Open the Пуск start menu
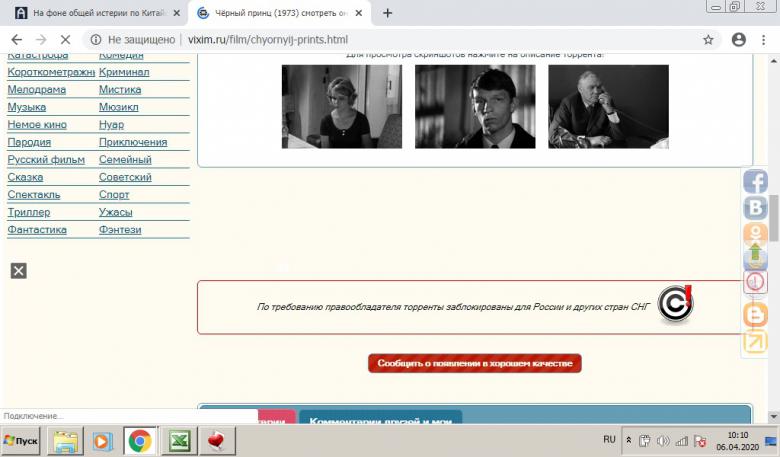780x457 pixels. [20, 441]
